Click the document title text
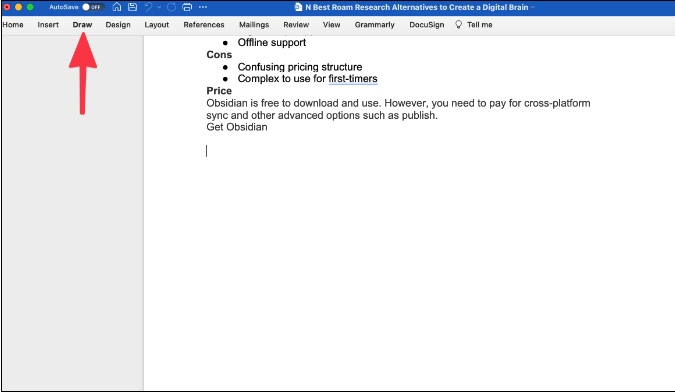Screen dimensions: 675x392 (416, 7)
